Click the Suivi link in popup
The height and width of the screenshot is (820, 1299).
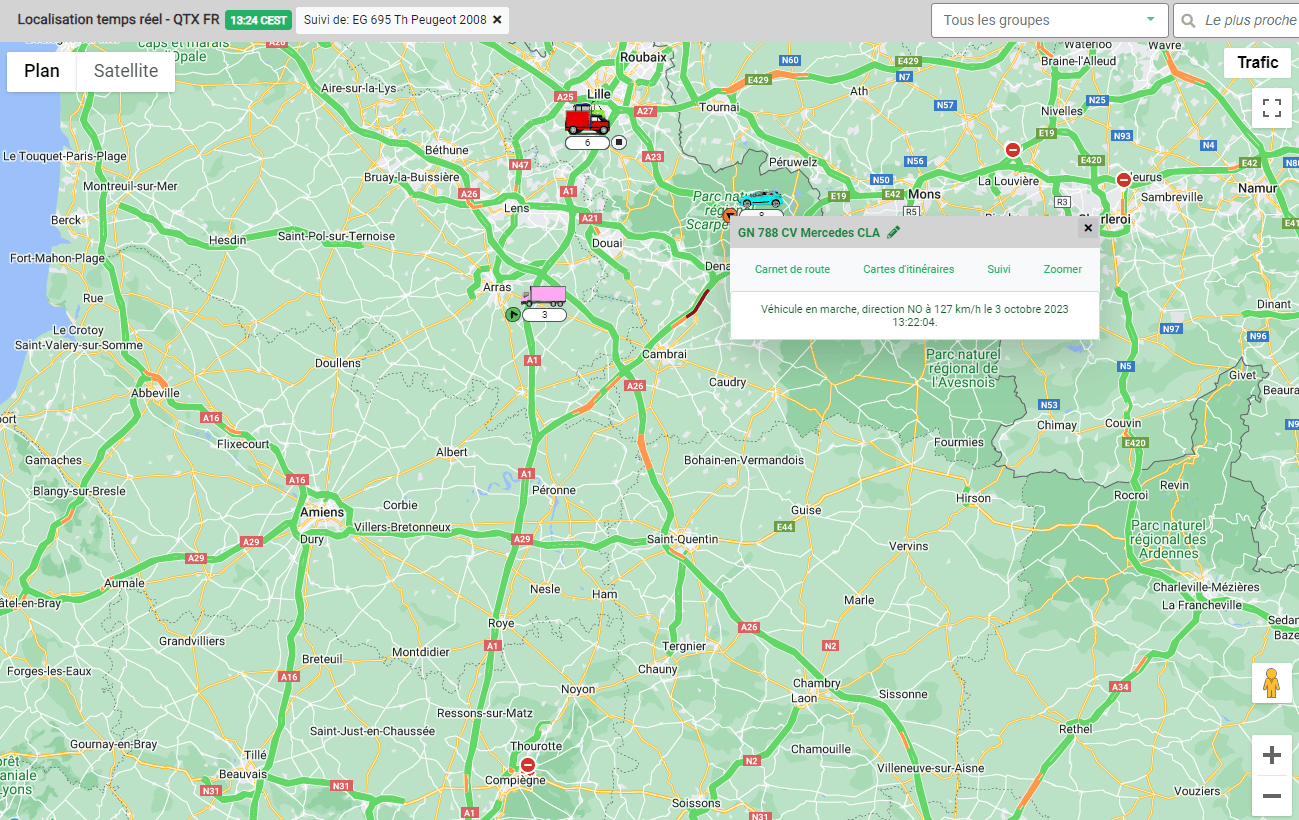click(999, 269)
